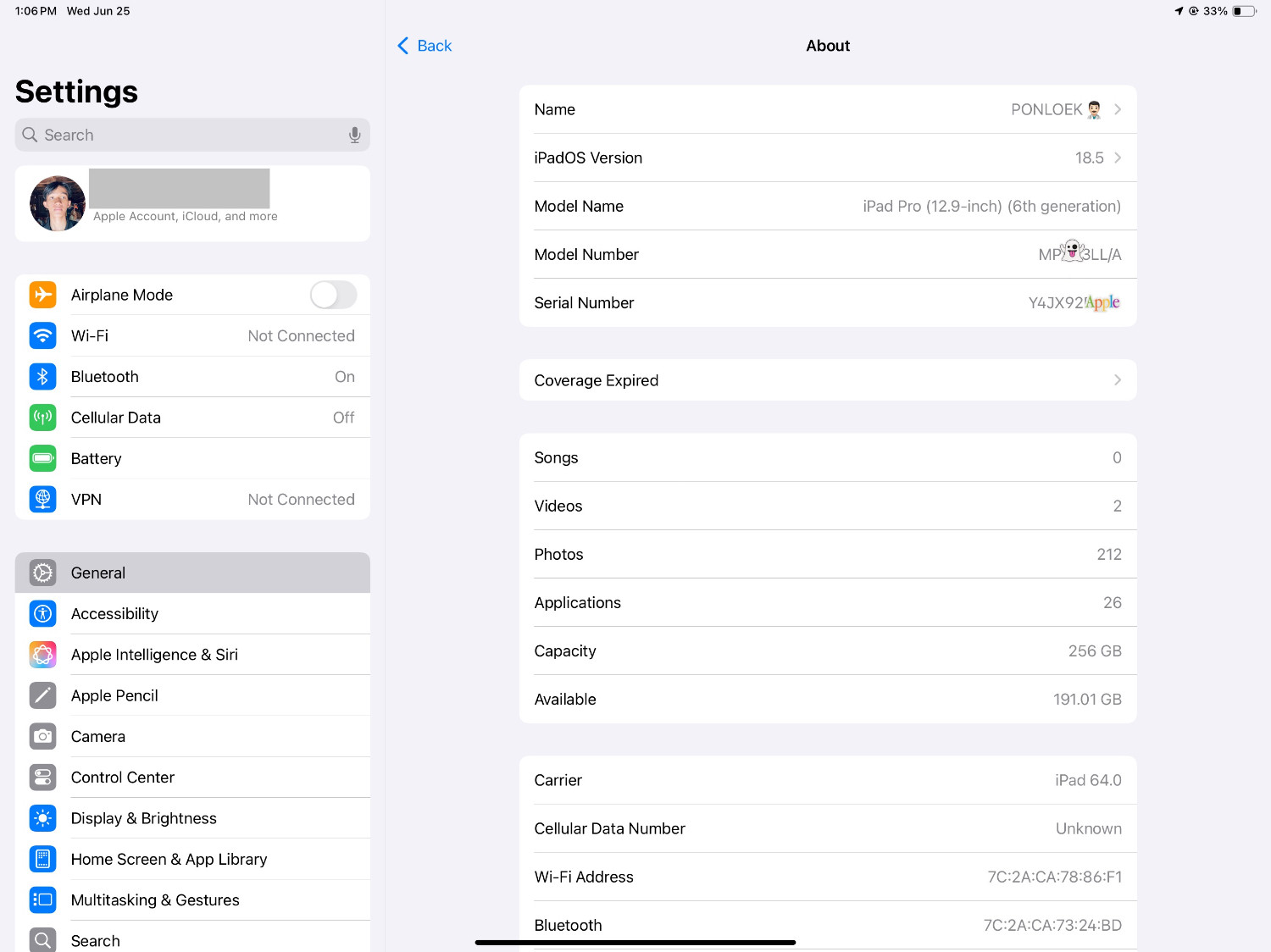Tap the General gear icon
The width and height of the screenshot is (1271, 952).
tap(43, 573)
